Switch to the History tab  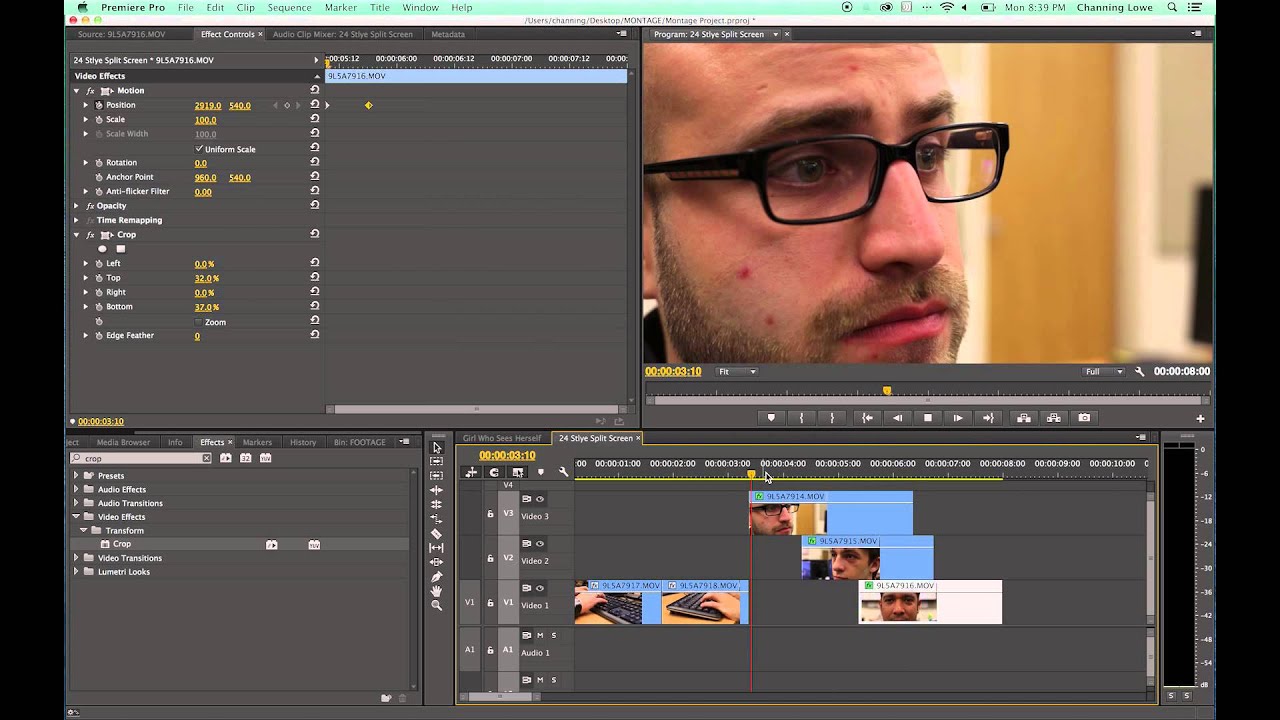pos(303,442)
